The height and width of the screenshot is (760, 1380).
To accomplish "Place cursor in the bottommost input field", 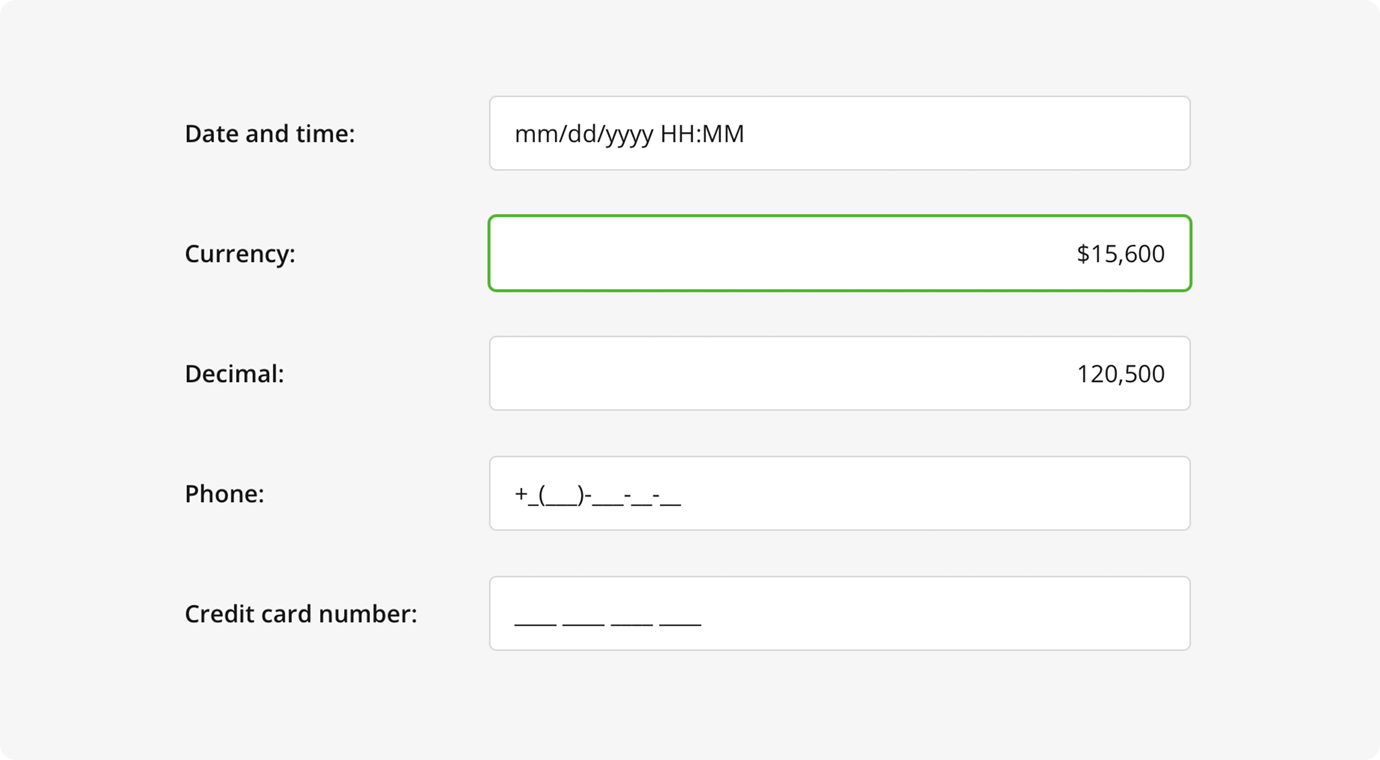I will (x=840, y=613).
